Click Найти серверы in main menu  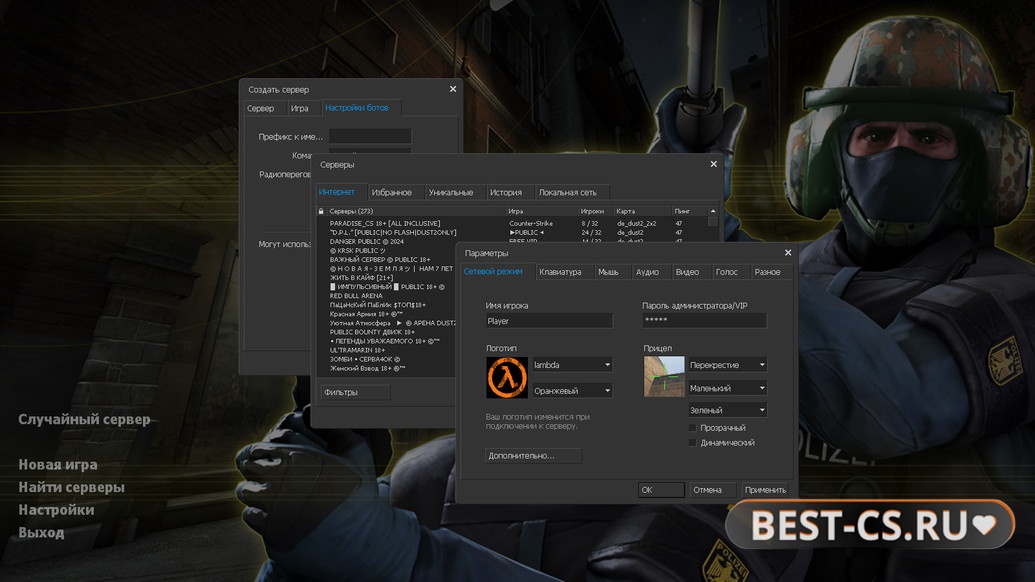71,487
